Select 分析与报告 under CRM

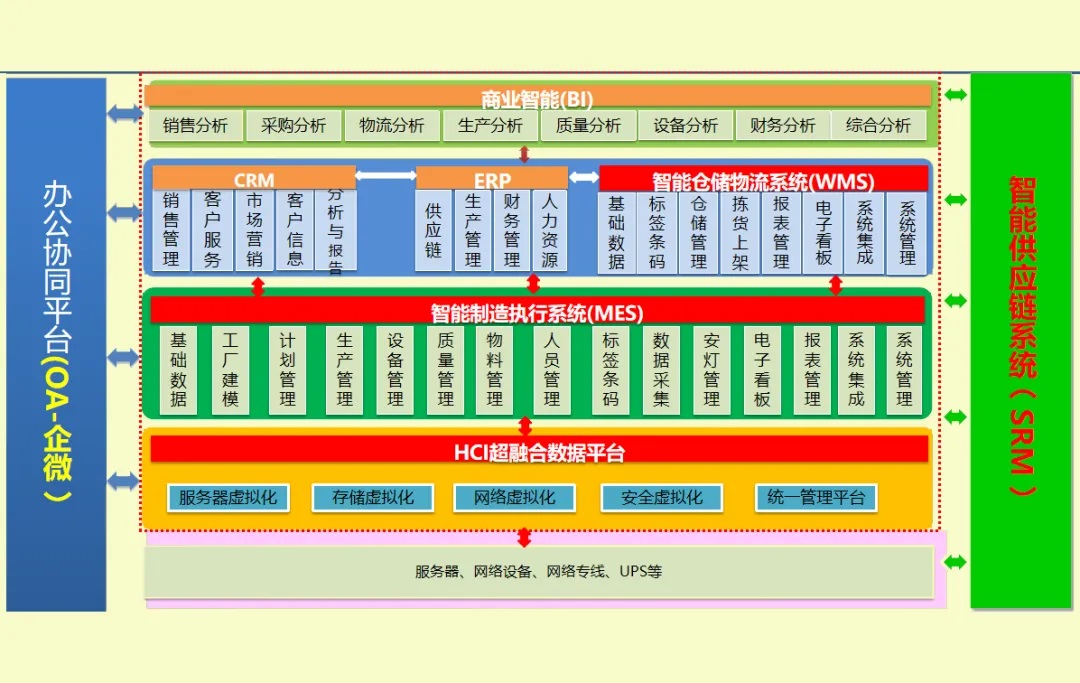point(335,230)
